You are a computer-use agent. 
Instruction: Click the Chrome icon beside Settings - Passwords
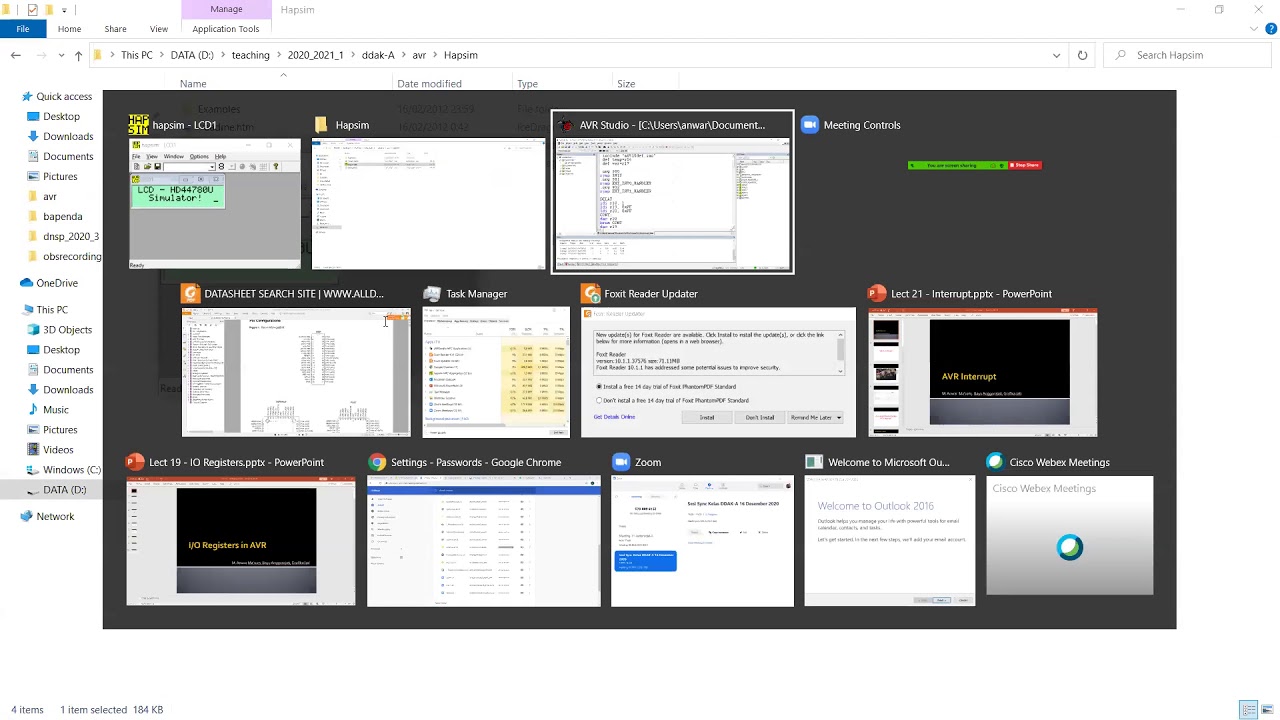tap(377, 463)
